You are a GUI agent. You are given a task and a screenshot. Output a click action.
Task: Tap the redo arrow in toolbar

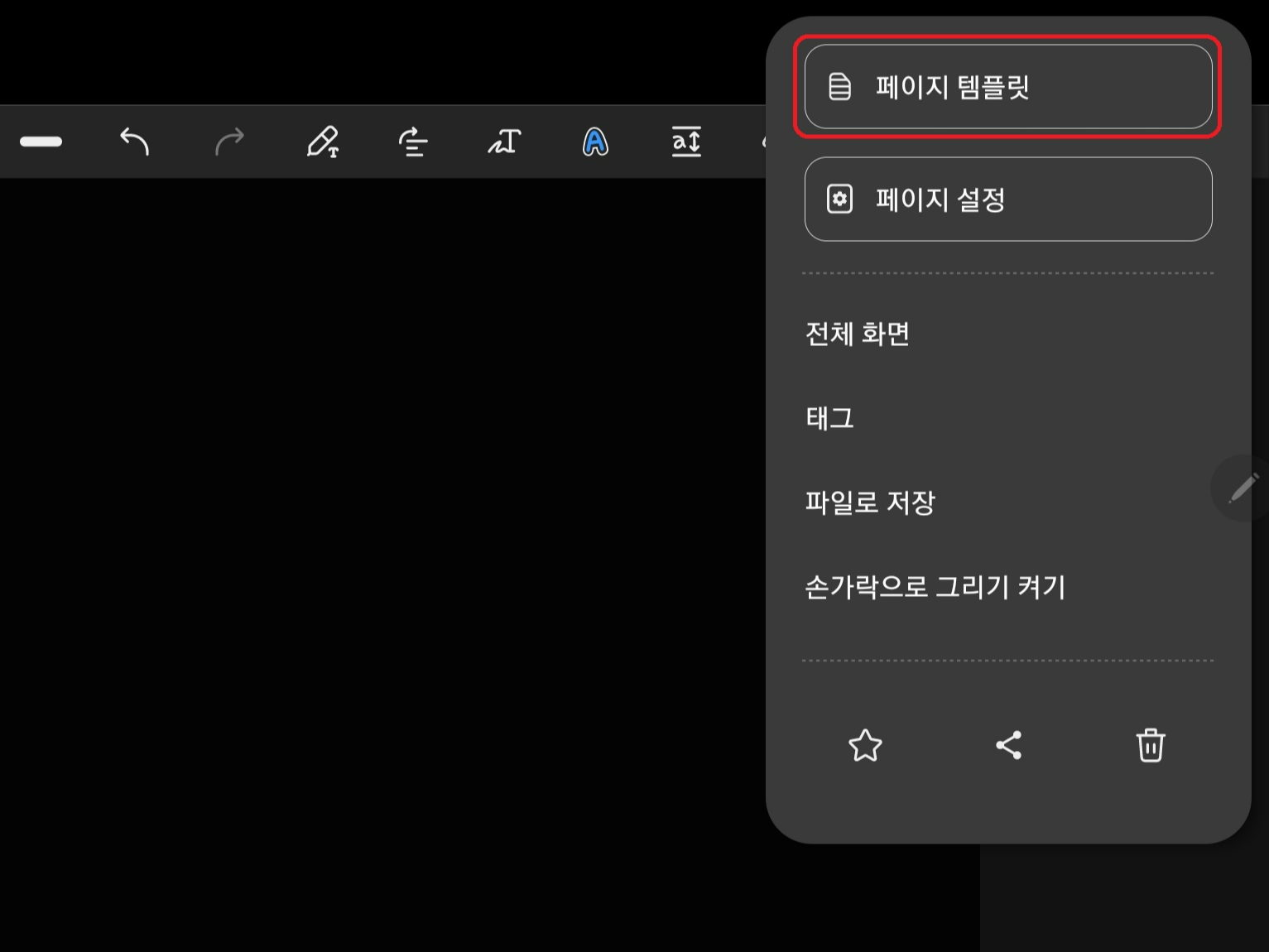[x=229, y=142]
